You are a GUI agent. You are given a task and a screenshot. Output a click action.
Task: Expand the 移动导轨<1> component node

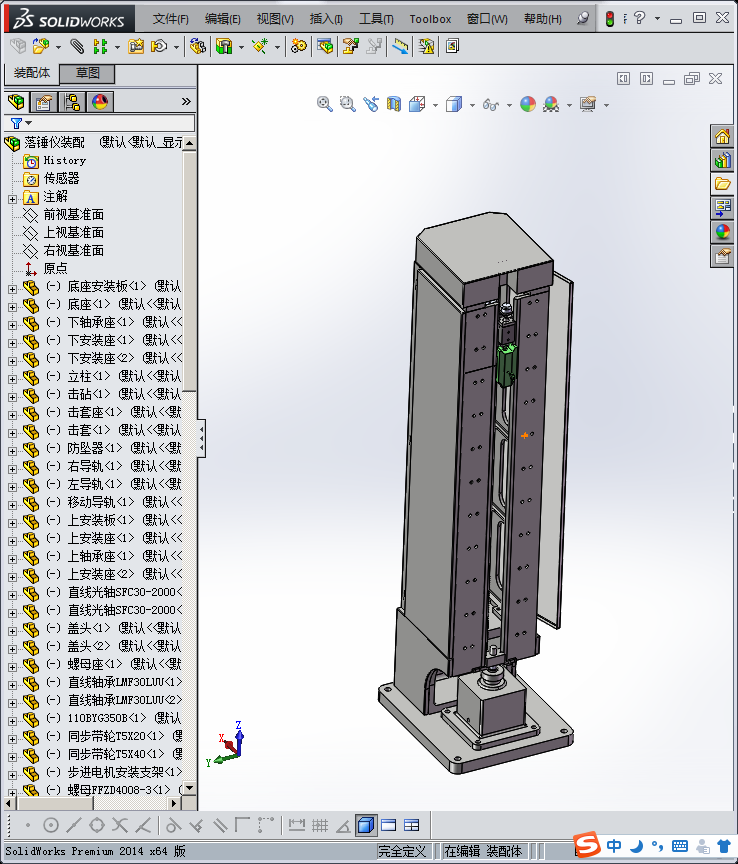click(x=12, y=505)
